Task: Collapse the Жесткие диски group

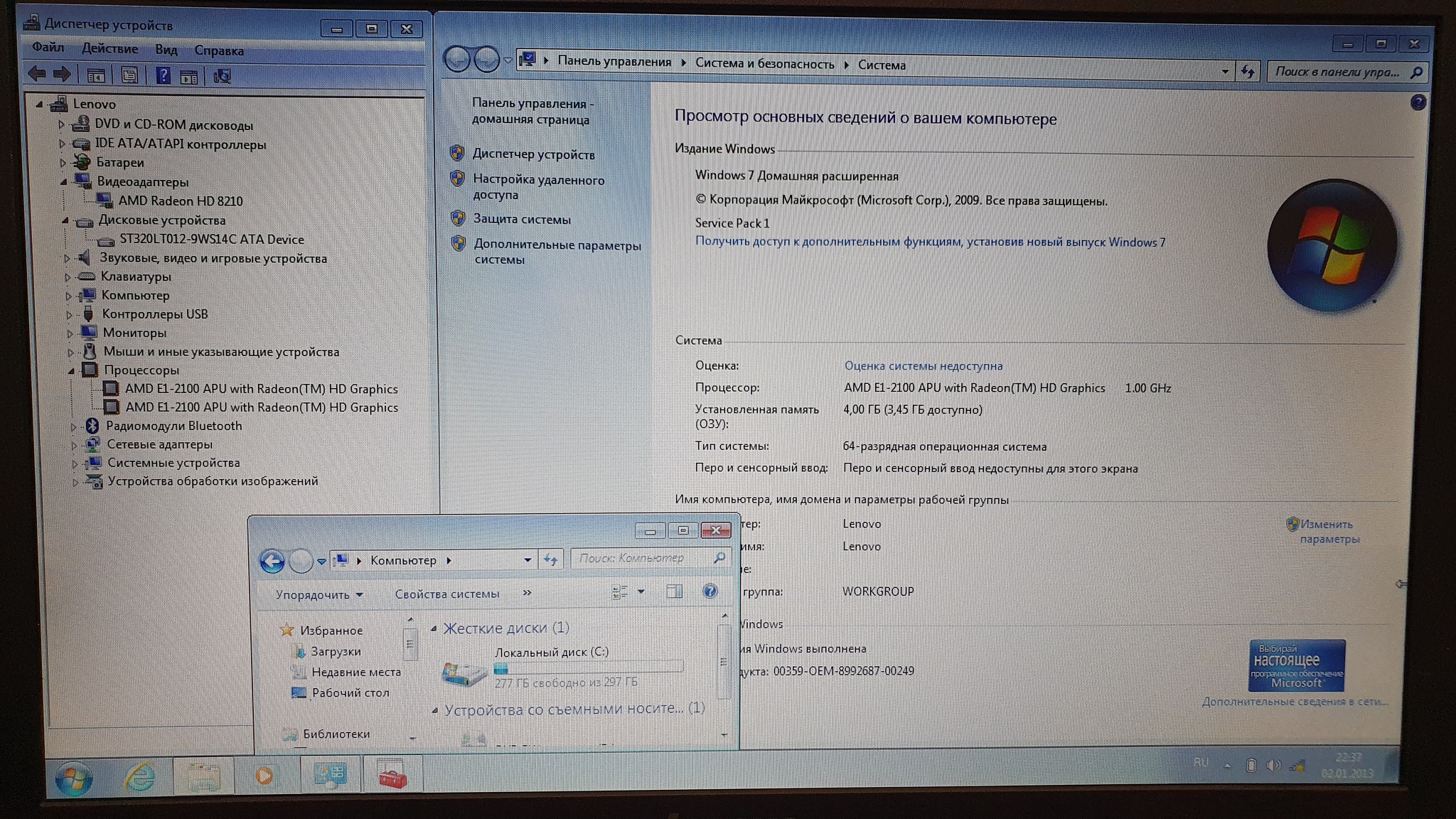Action: click(x=434, y=628)
